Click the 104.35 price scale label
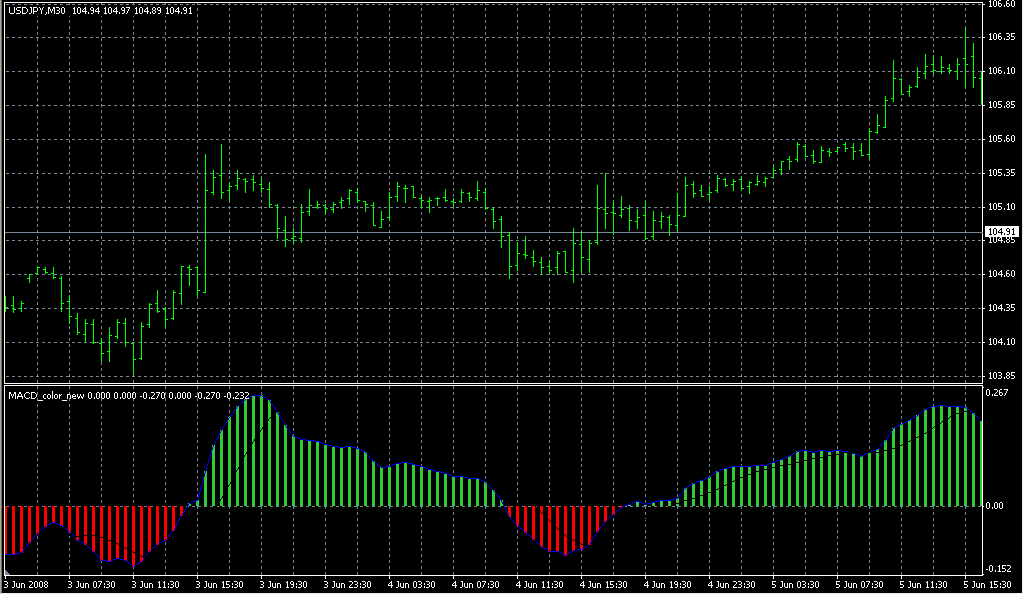Image resolution: width=1024 pixels, height=594 pixels. [1001, 308]
